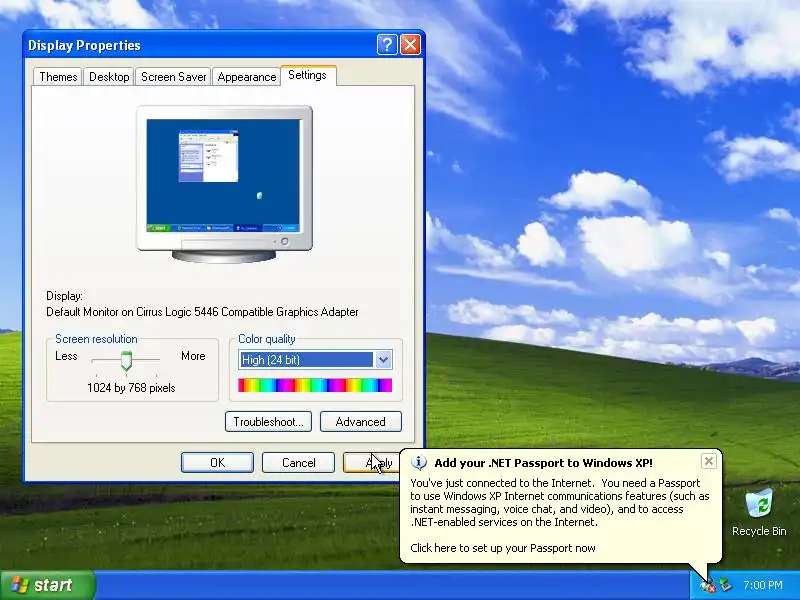Viewport: 800px width, 600px height.
Task: Click the 'Less' label of the resolution slider
Action: (66, 356)
